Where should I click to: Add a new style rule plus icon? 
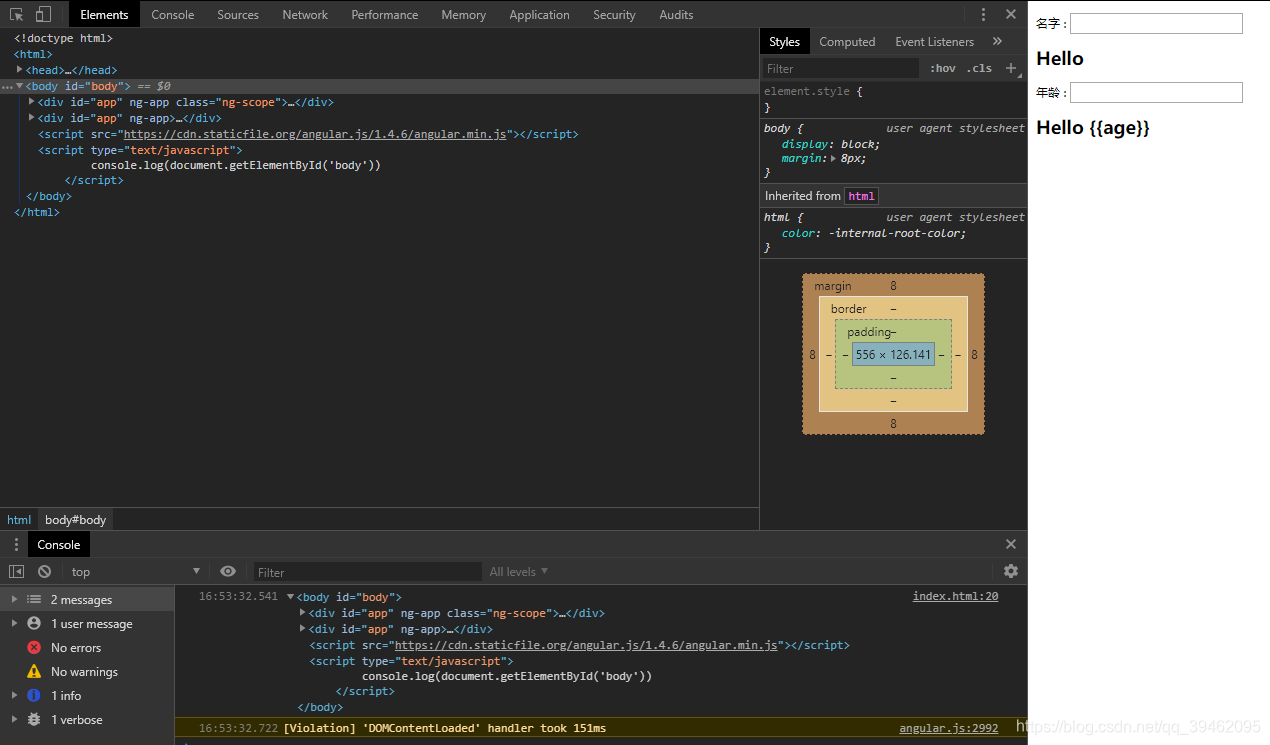(1010, 68)
